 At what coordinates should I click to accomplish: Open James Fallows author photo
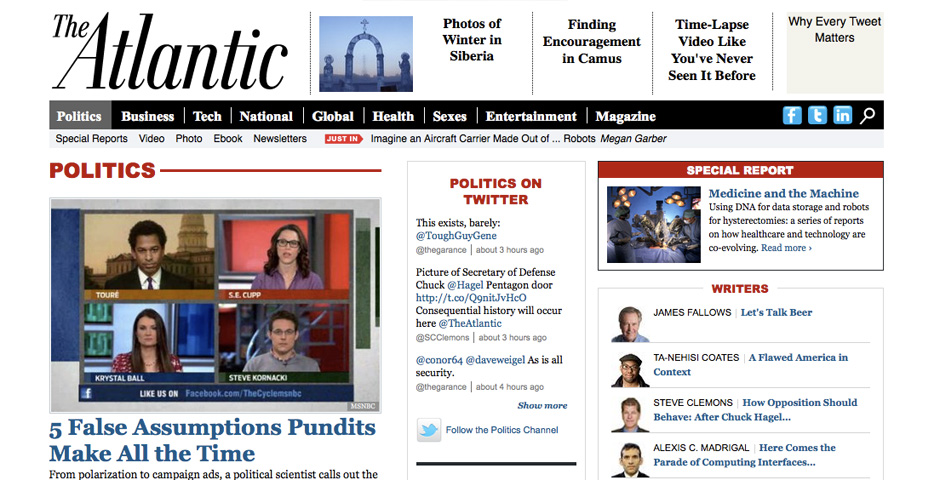630,324
